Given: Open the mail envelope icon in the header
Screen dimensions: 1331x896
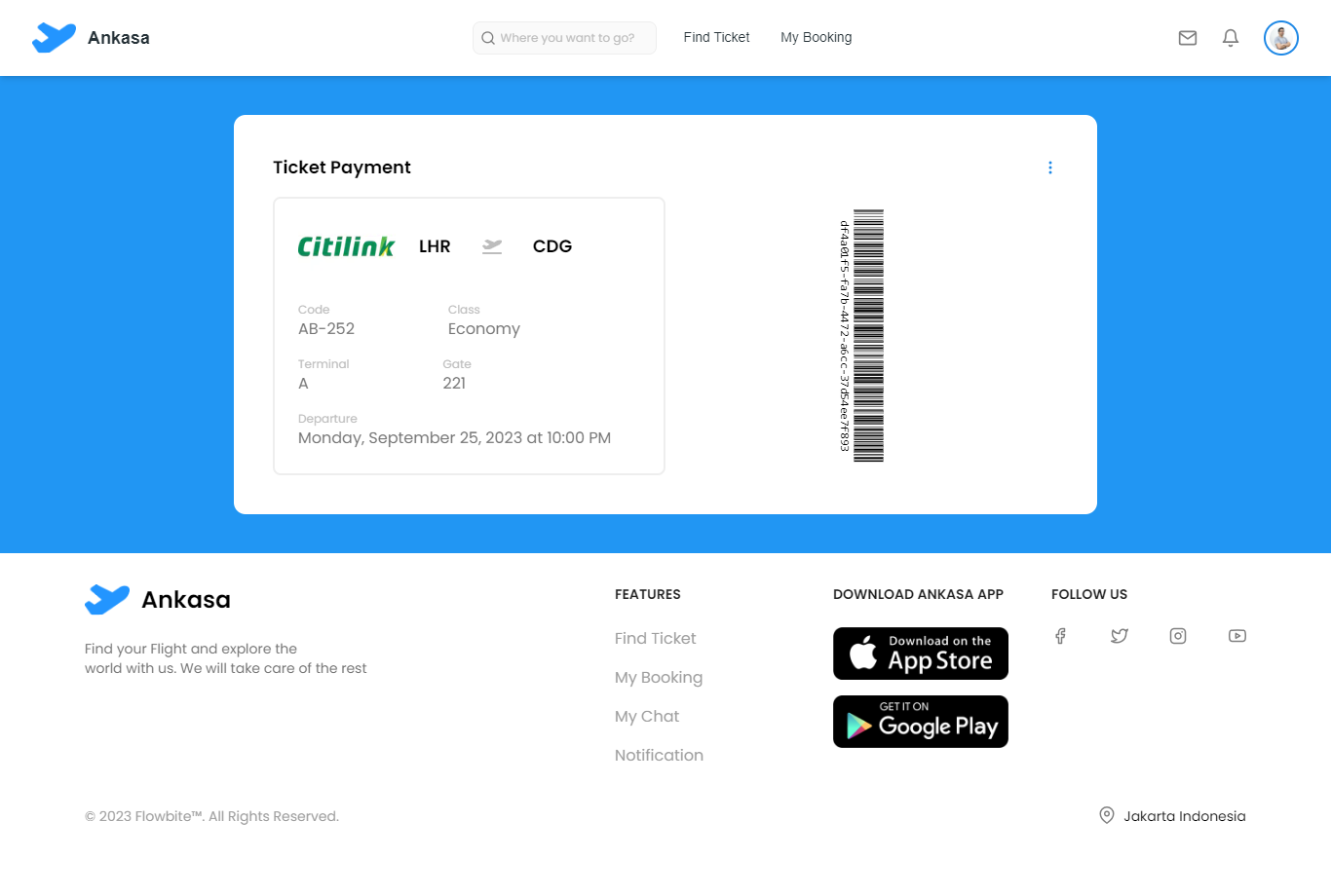Looking at the screenshot, I should coord(1187,37).
